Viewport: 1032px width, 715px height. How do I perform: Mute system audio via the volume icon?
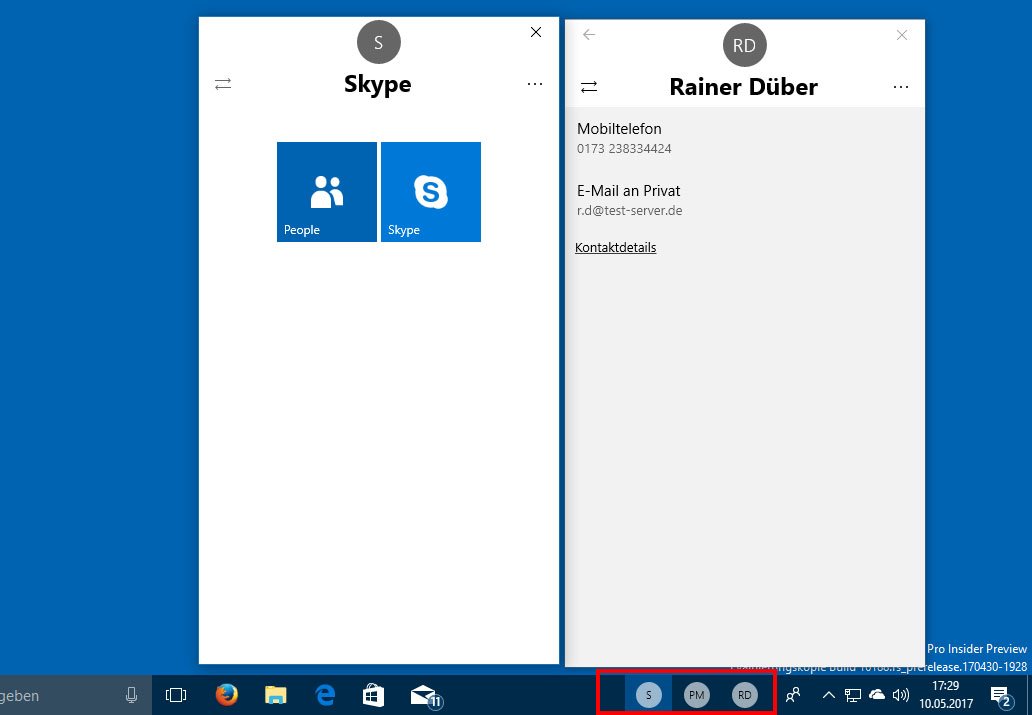(x=899, y=694)
